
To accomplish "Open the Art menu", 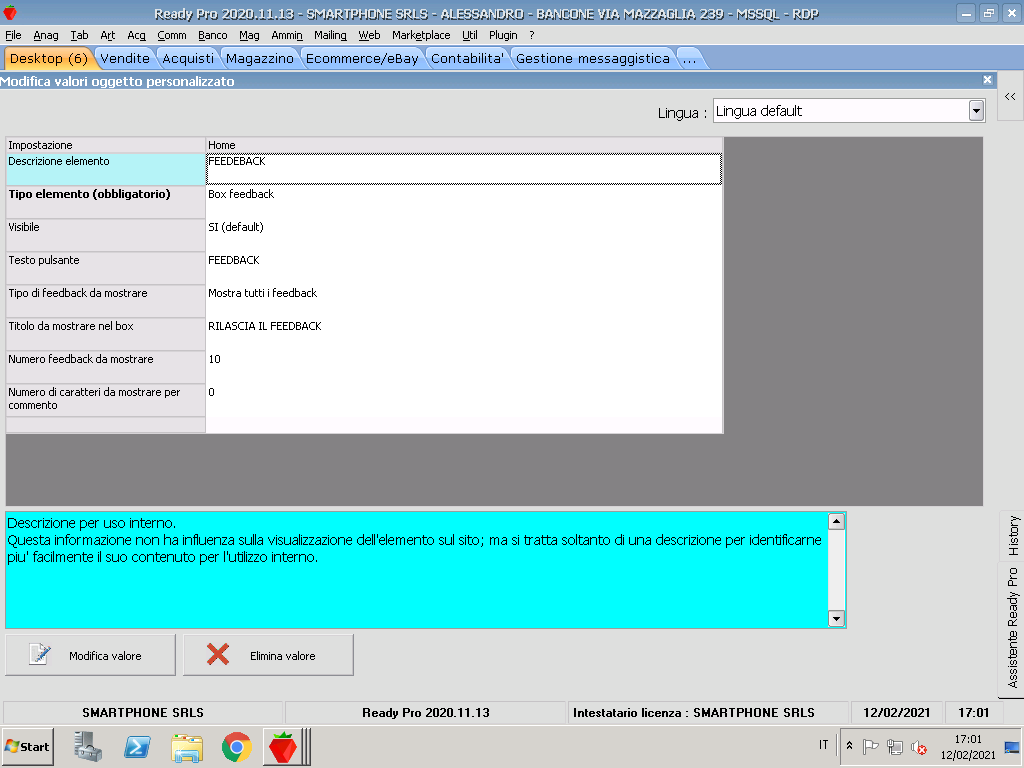I will coord(108,35).
